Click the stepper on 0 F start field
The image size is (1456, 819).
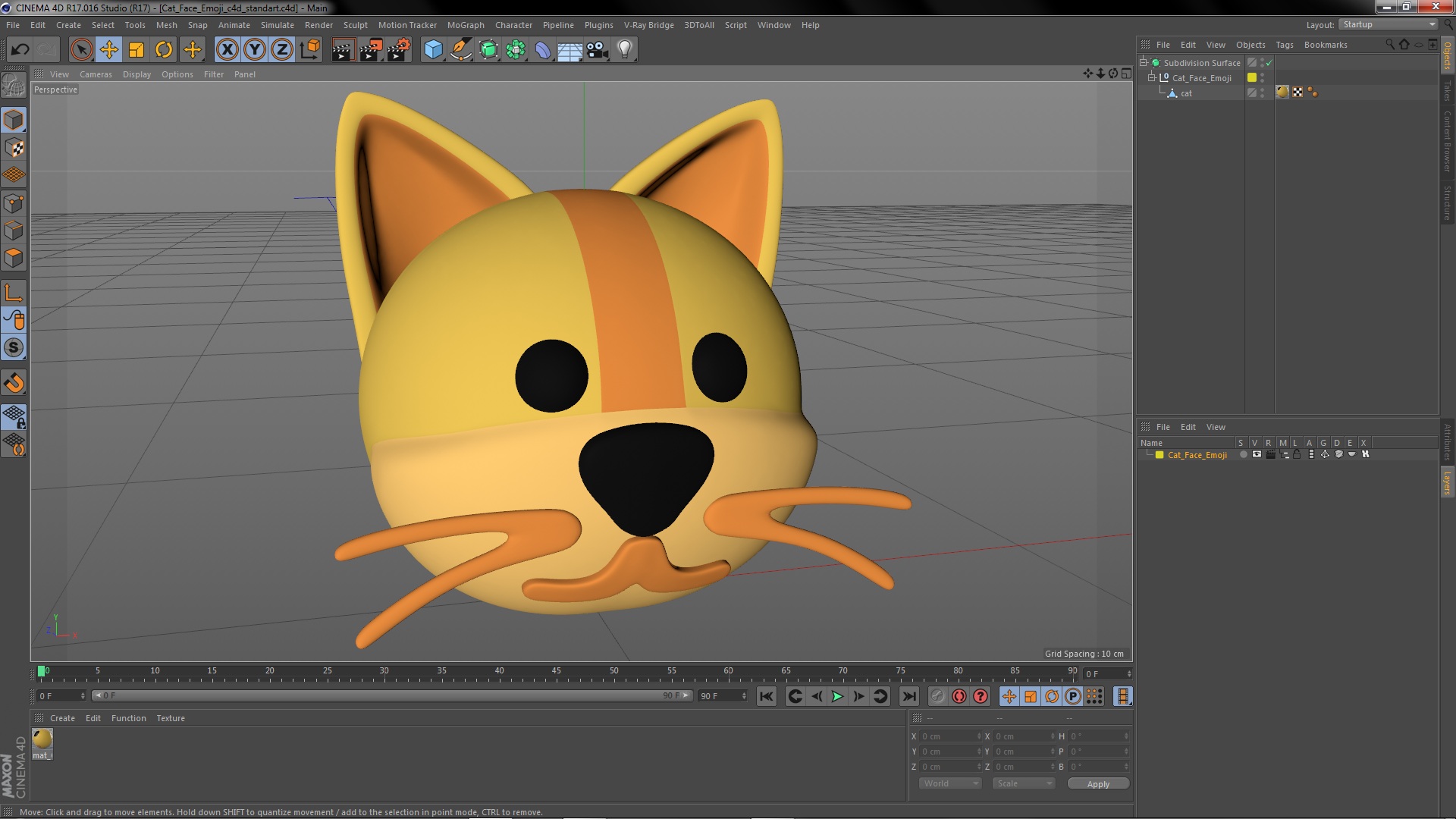(x=83, y=696)
